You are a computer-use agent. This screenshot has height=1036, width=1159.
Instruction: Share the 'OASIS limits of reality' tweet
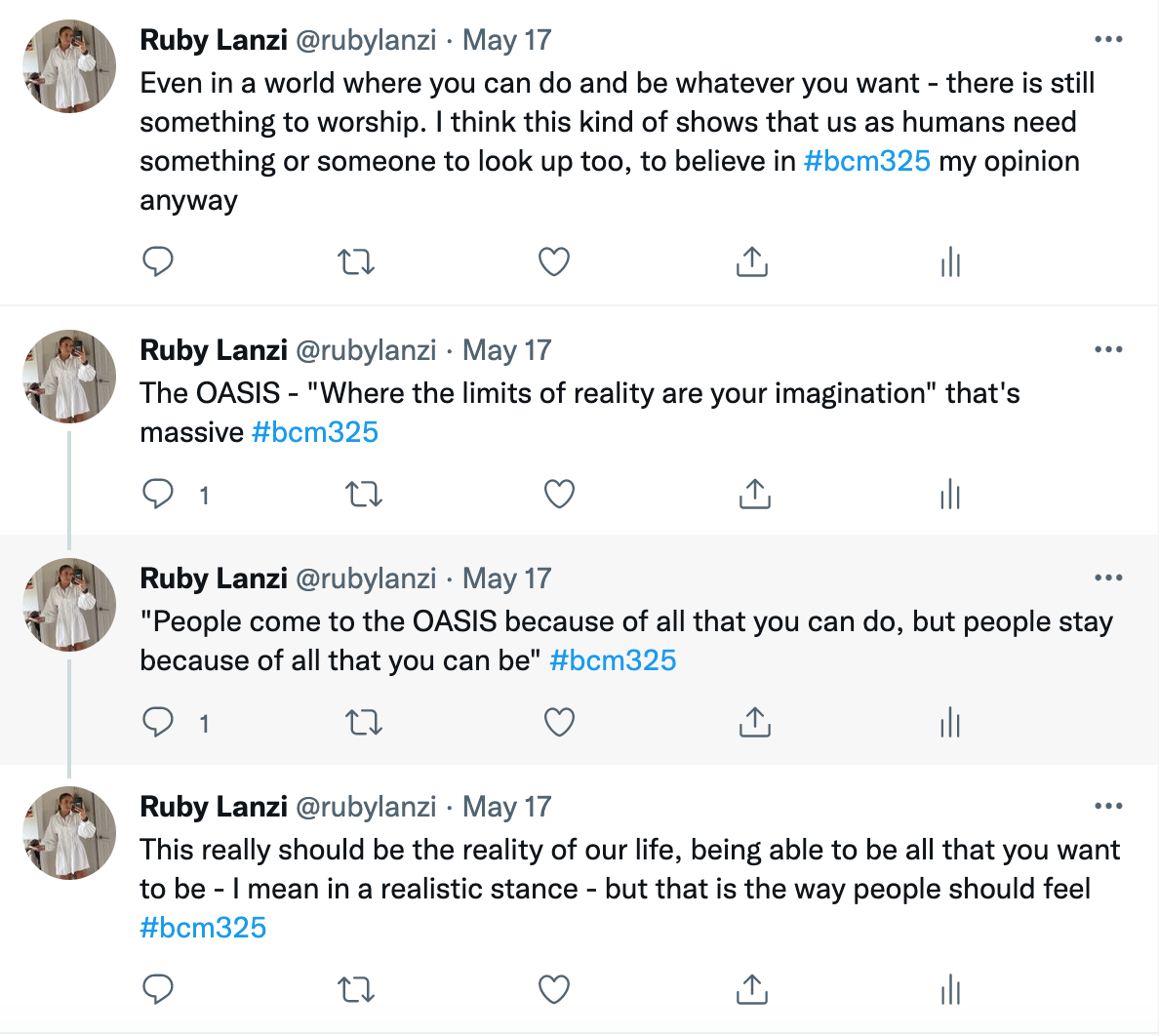(x=754, y=495)
